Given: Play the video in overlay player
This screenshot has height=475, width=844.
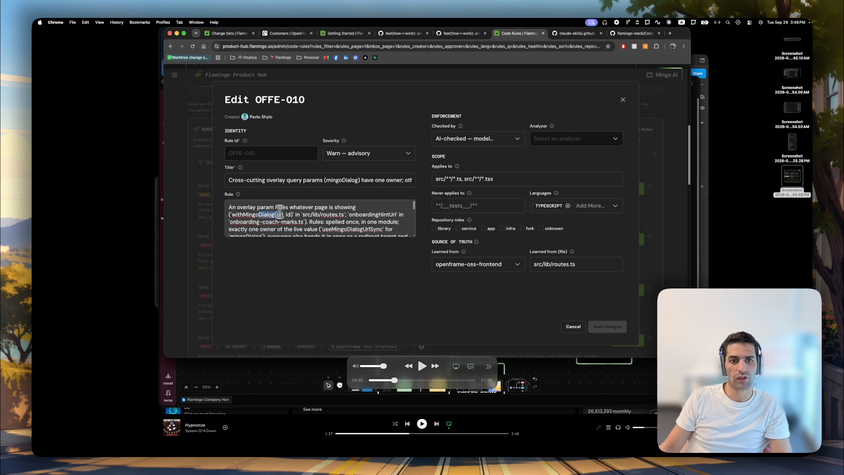Looking at the screenshot, I should [x=422, y=366].
